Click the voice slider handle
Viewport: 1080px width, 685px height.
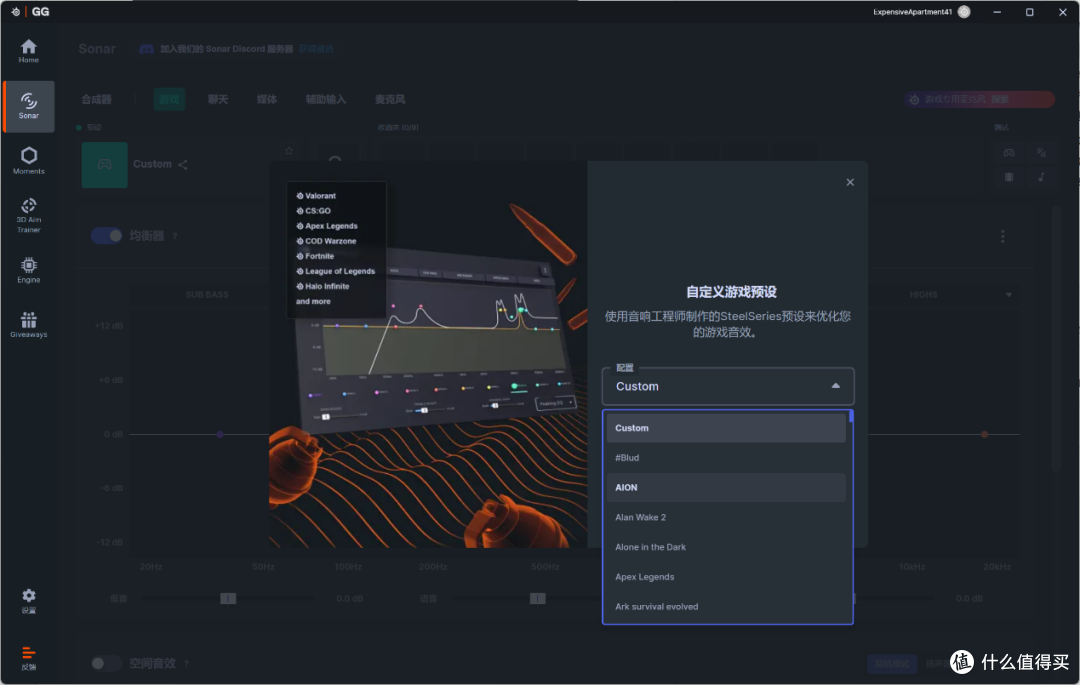pos(538,598)
